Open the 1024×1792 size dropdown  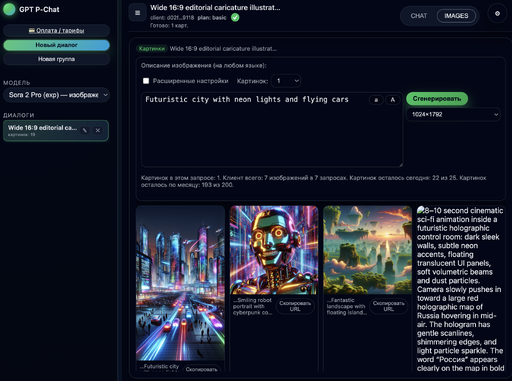click(453, 114)
